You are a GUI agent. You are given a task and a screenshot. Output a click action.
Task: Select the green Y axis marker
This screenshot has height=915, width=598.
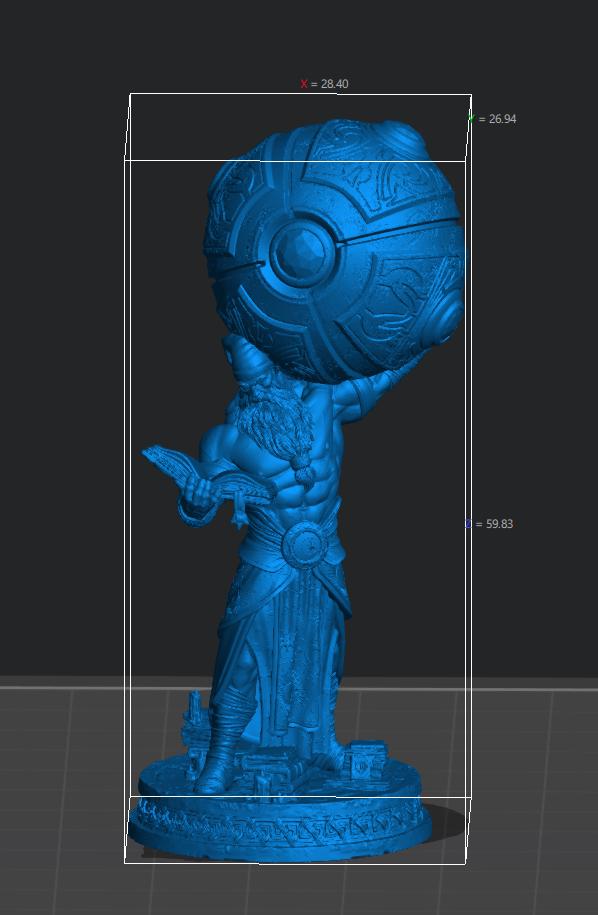[471, 119]
